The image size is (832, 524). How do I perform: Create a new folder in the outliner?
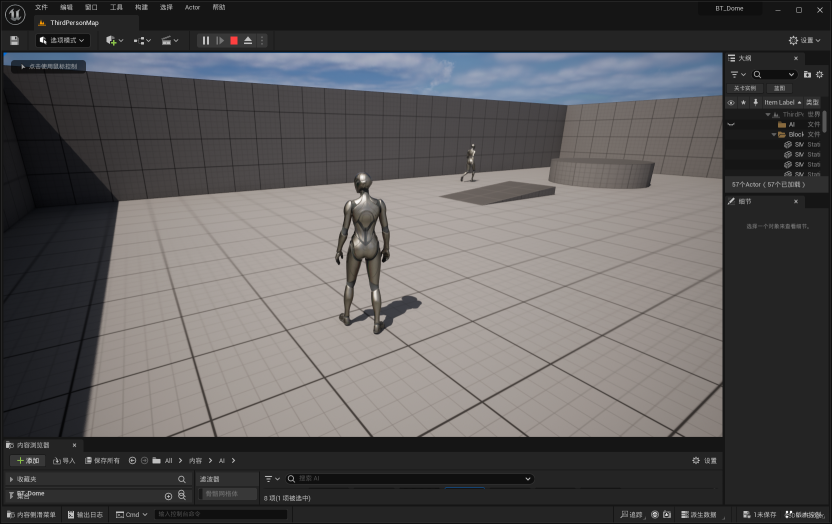tap(807, 74)
